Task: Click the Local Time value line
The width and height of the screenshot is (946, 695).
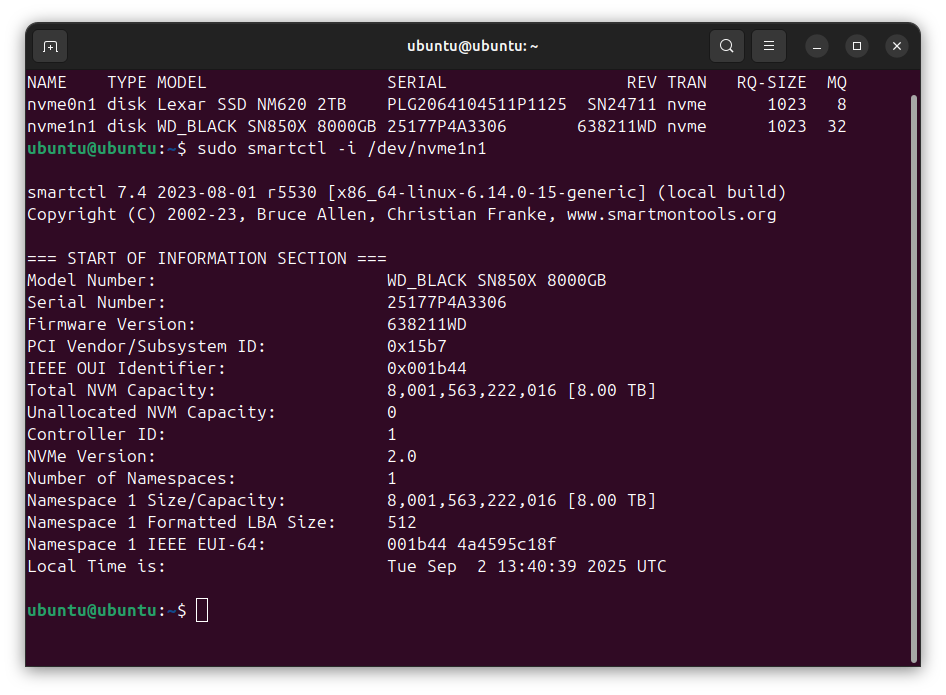Action: pyautogui.click(x=526, y=566)
